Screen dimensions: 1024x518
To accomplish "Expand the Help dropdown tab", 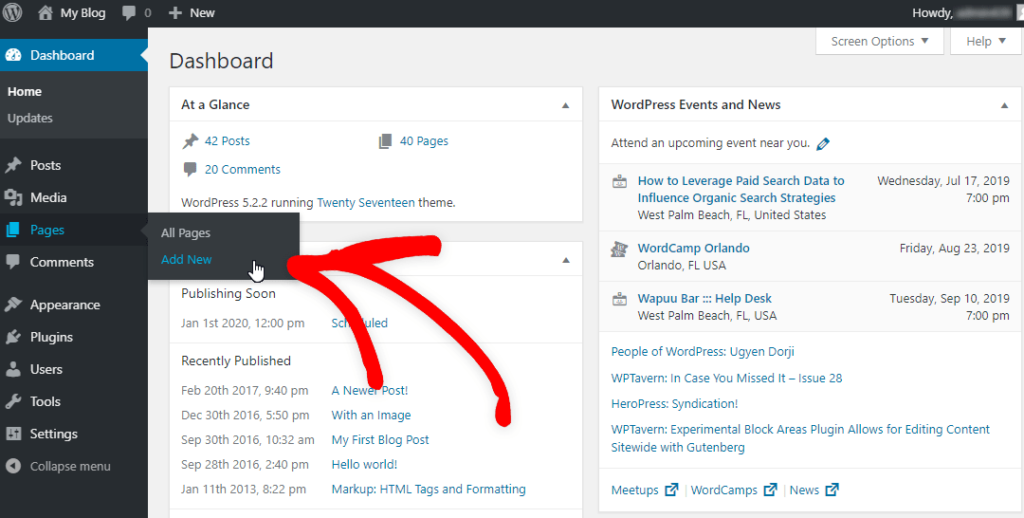I will click(985, 41).
